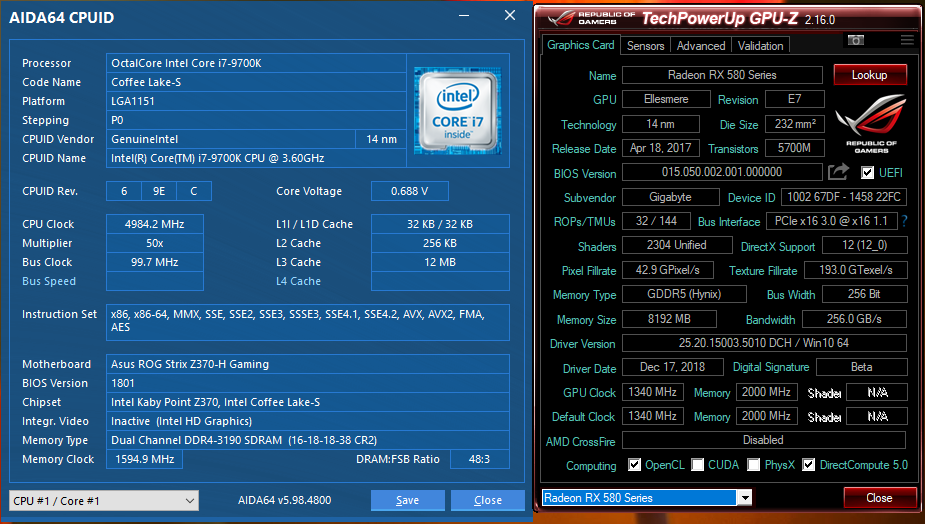Image resolution: width=925 pixels, height=524 pixels.
Task: Click the Texture Fillrate value 193.0 GTexel/s
Action: tap(855, 270)
